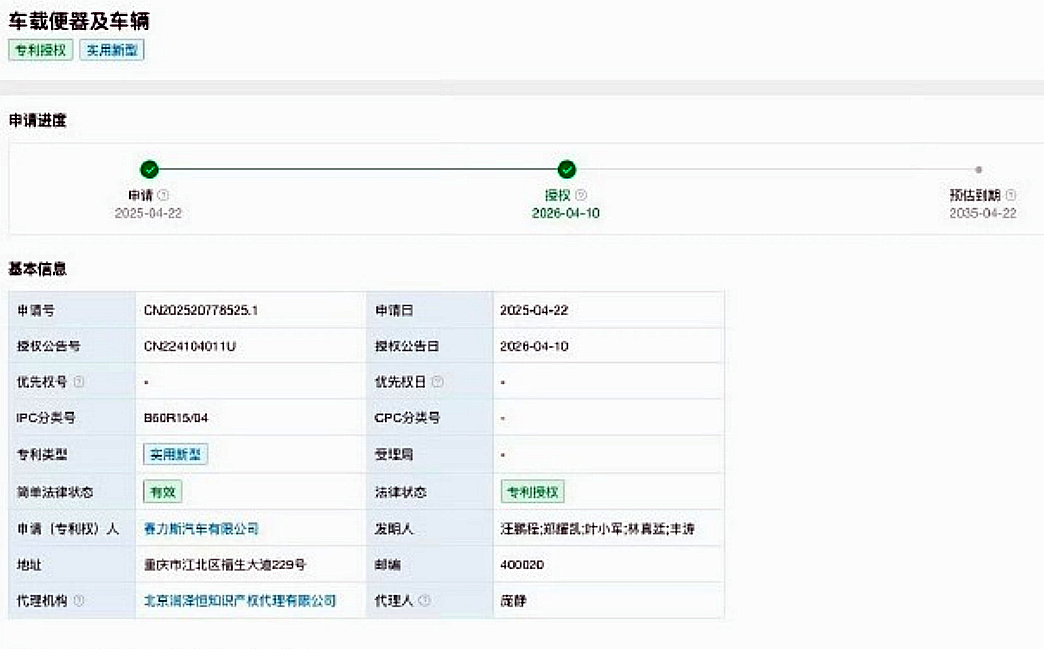
Task: Click the publication number CN224104011U
Action: (x=190, y=346)
